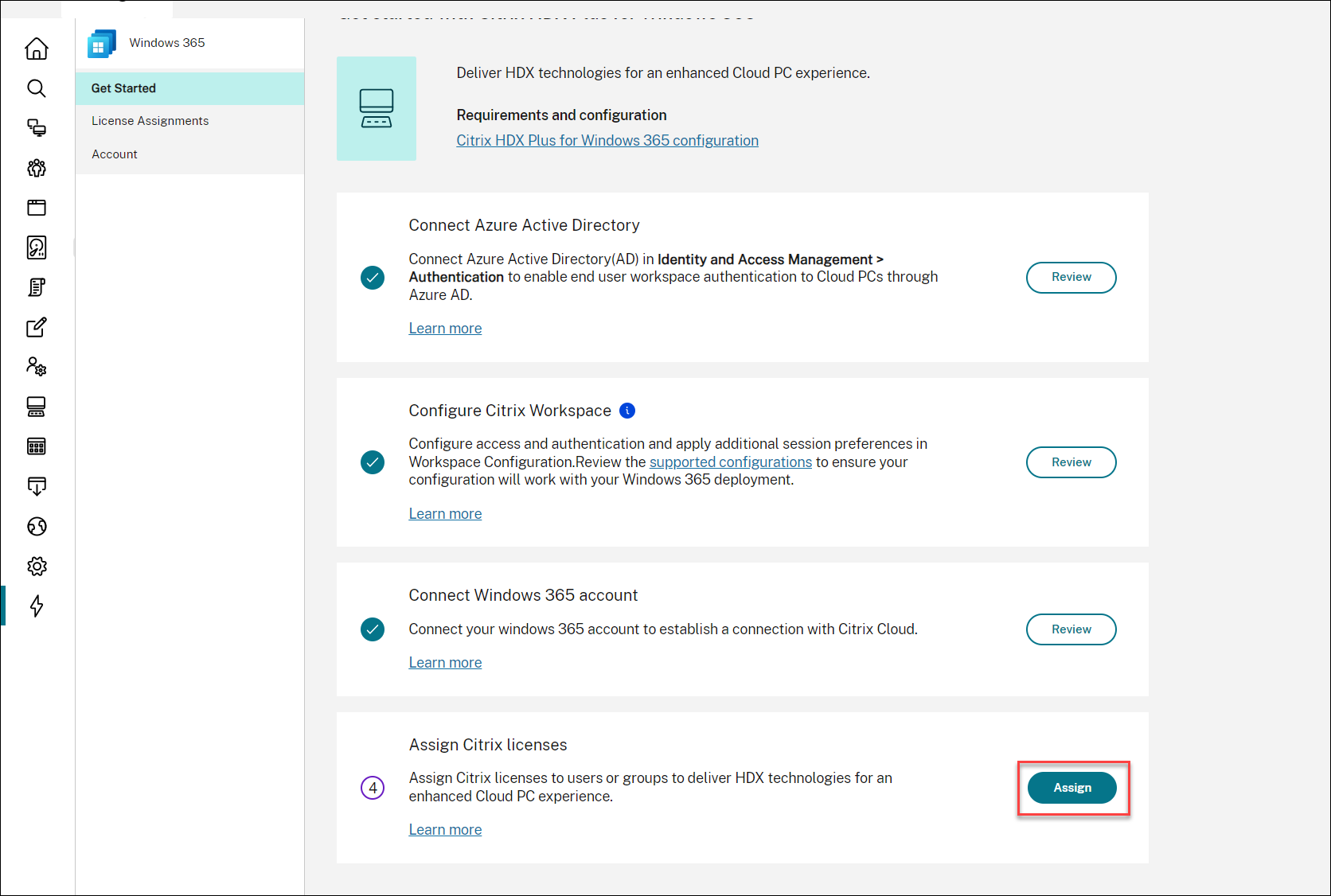Screen dimensions: 1331x896
Task: Click 'Identity and Access Management >' bold text
Action: [x=771, y=259]
